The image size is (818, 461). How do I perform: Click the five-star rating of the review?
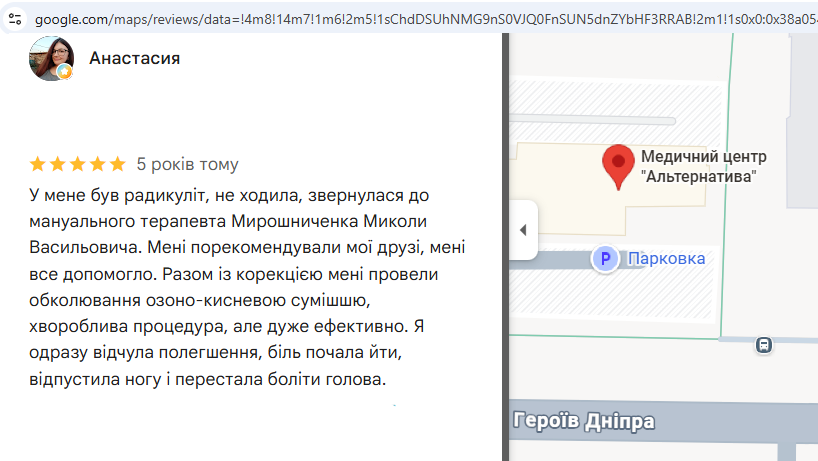coord(78,164)
